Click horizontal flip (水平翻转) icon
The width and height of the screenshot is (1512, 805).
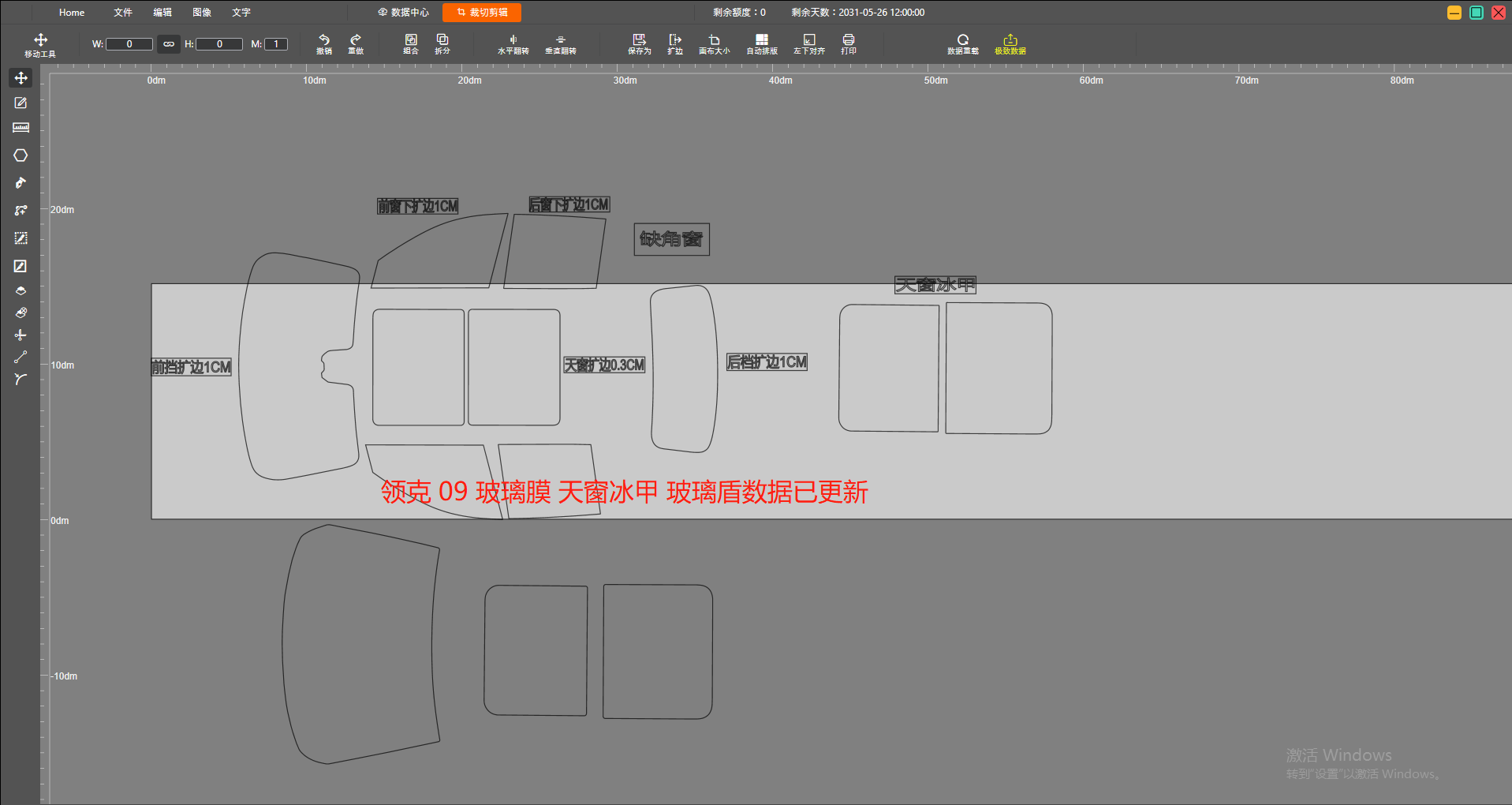pyautogui.click(x=513, y=44)
